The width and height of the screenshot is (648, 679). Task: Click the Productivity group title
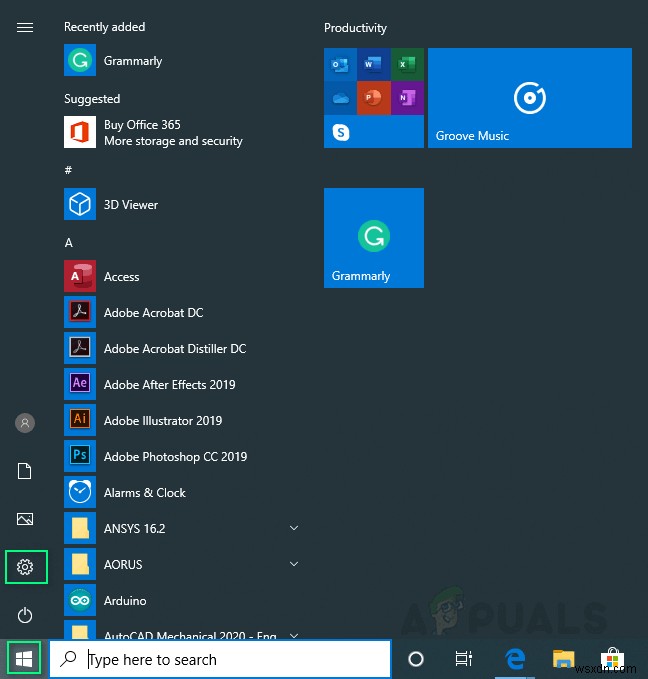pyautogui.click(x=355, y=28)
